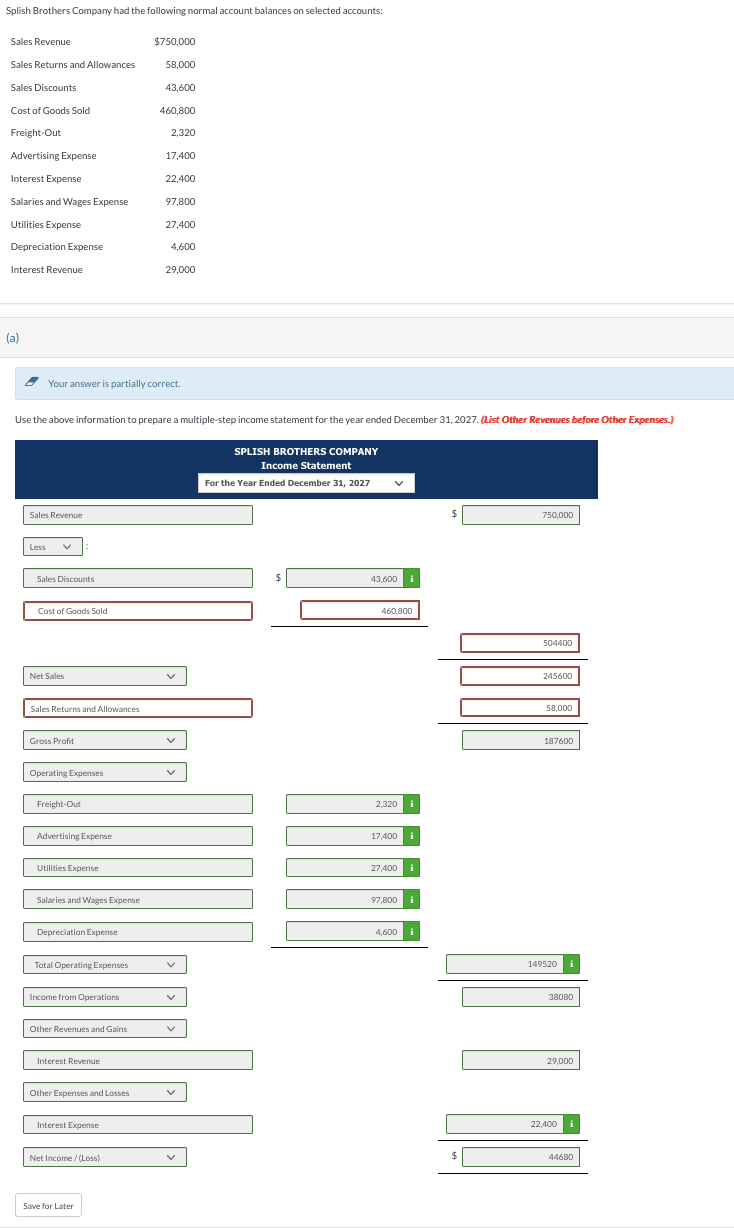Open the Gross Profit dropdown
Image resolution: width=734 pixels, height=1228 pixels.
click(x=105, y=741)
